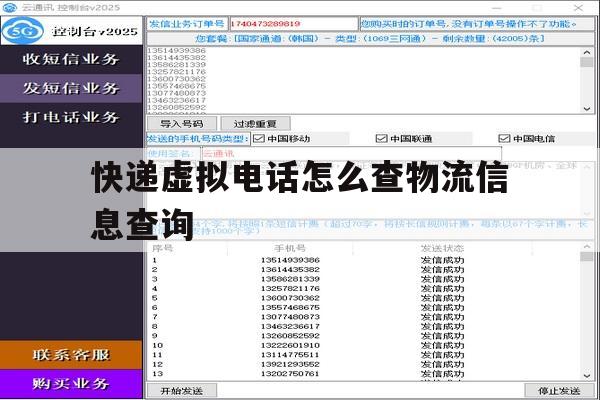The image size is (600, 400).
Task: Click 导入号码 button
Action: [182, 124]
